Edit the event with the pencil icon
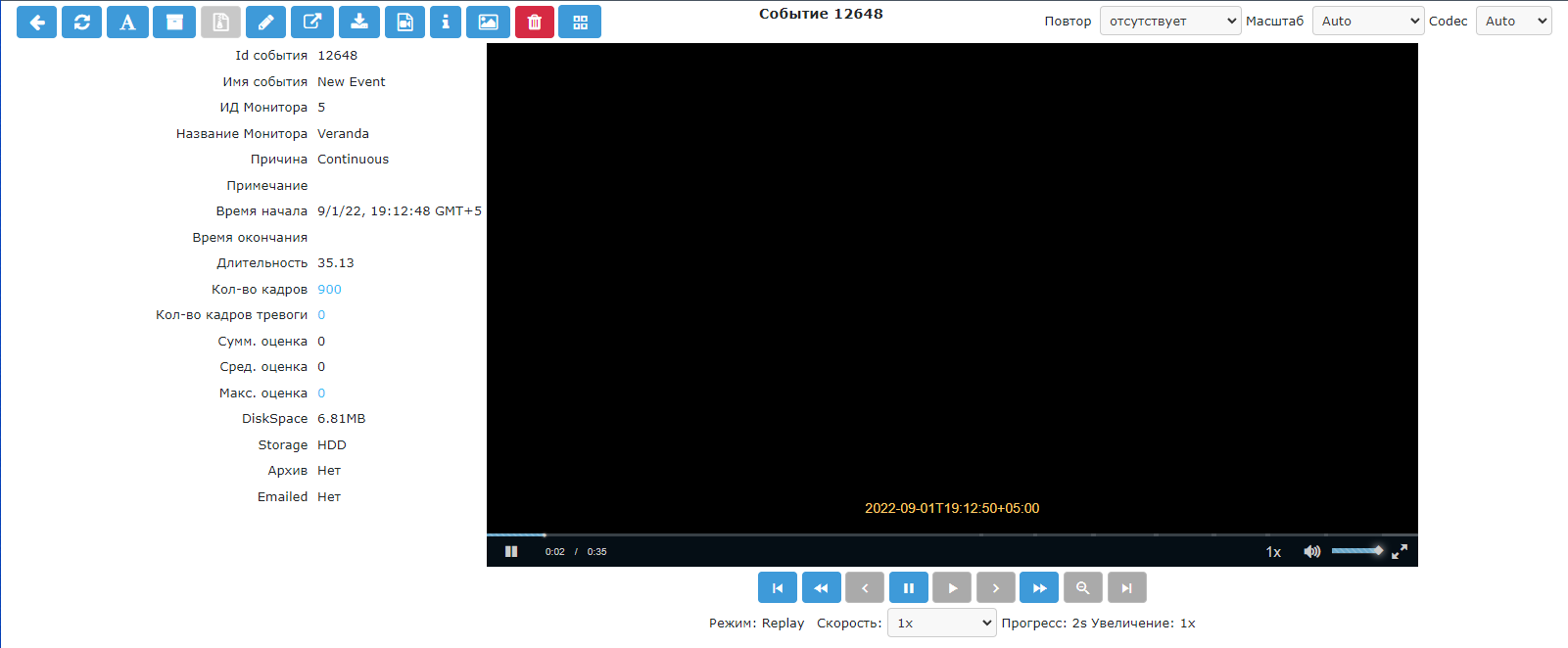1568x648 pixels. coord(265,22)
